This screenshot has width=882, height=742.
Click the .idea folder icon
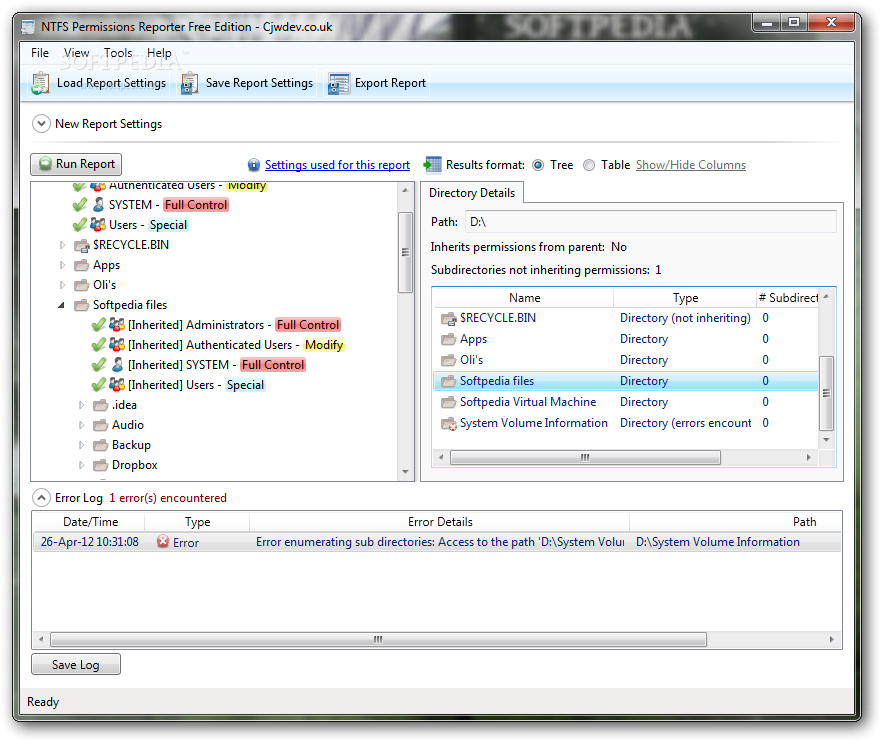(101, 405)
